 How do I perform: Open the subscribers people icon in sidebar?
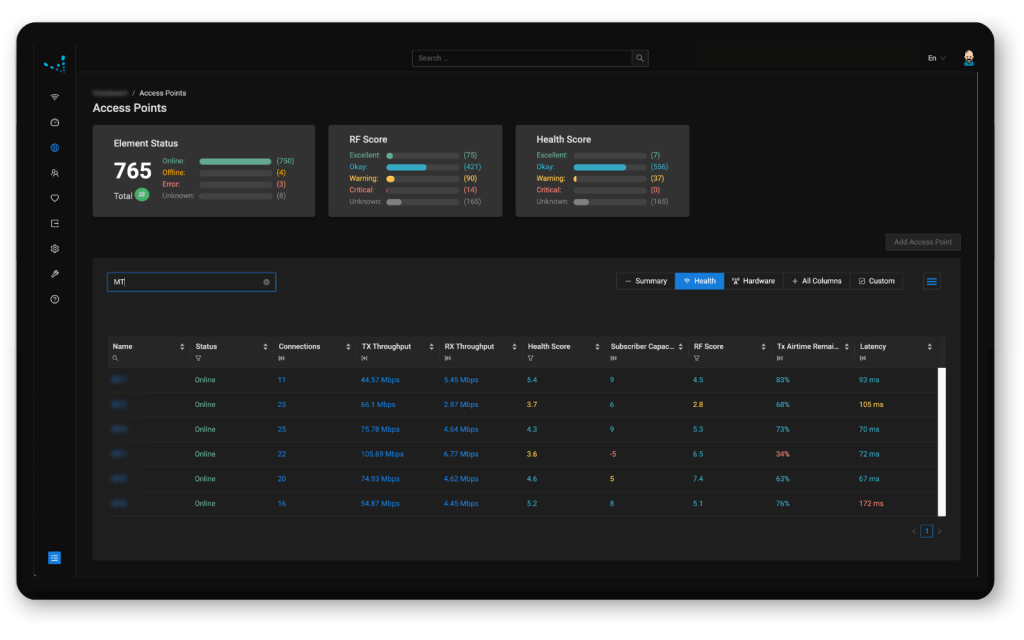point(55,173)
